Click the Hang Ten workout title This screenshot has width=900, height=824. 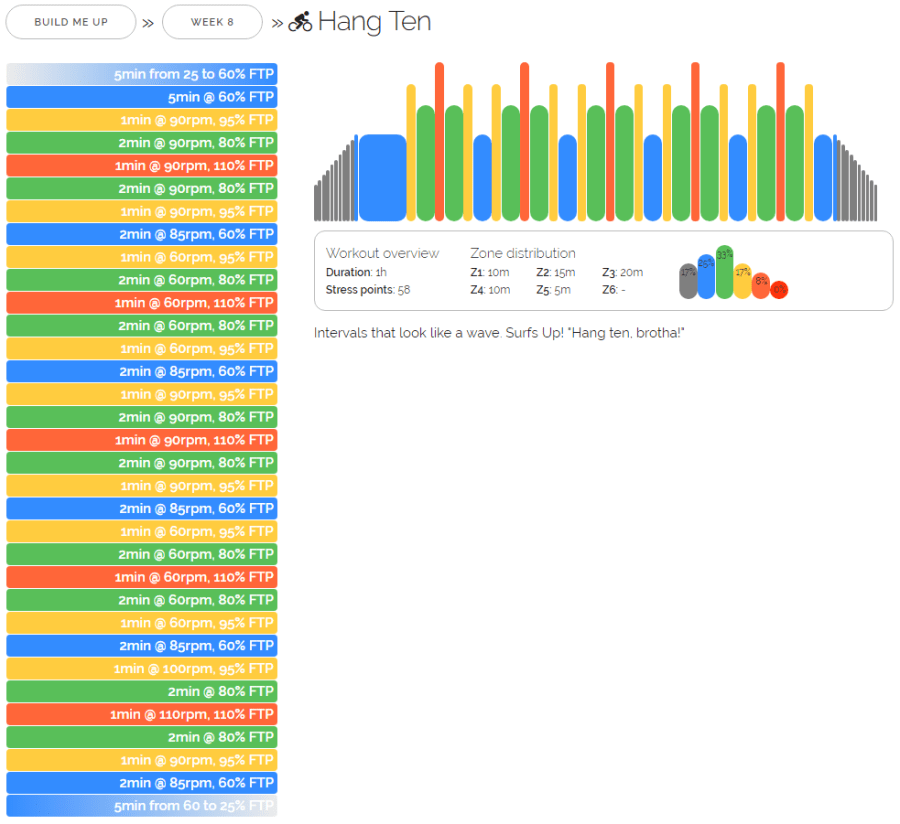pos(374,22)
